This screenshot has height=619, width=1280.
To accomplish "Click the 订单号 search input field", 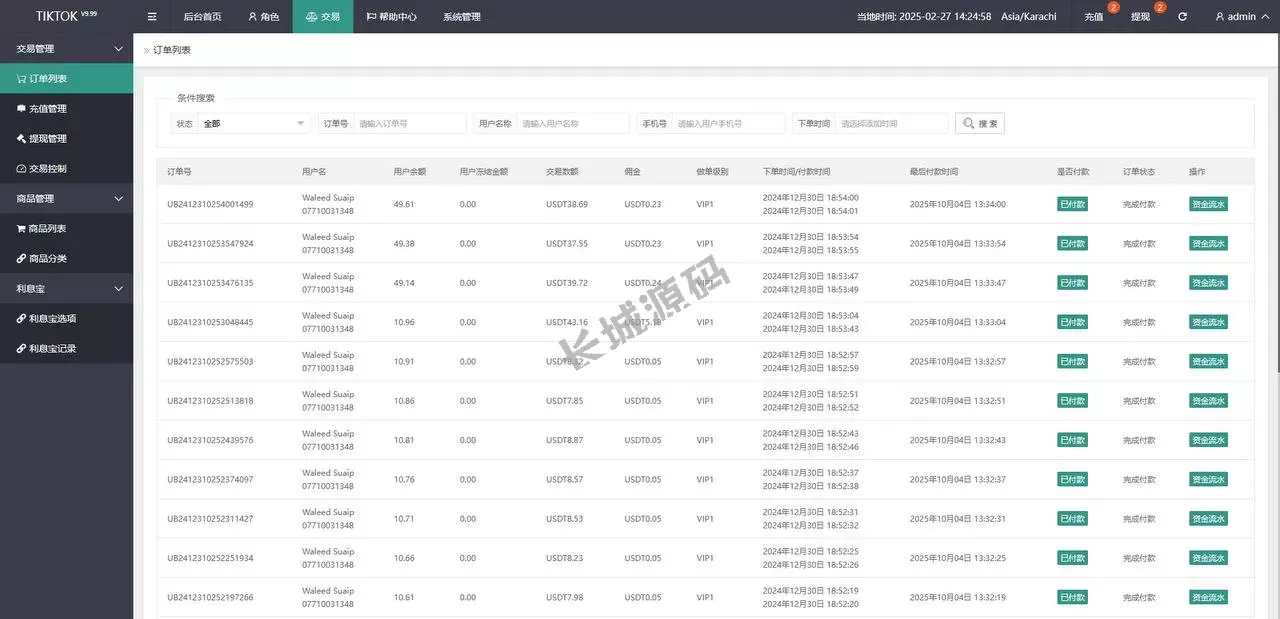I will click(x=410, y=123).
